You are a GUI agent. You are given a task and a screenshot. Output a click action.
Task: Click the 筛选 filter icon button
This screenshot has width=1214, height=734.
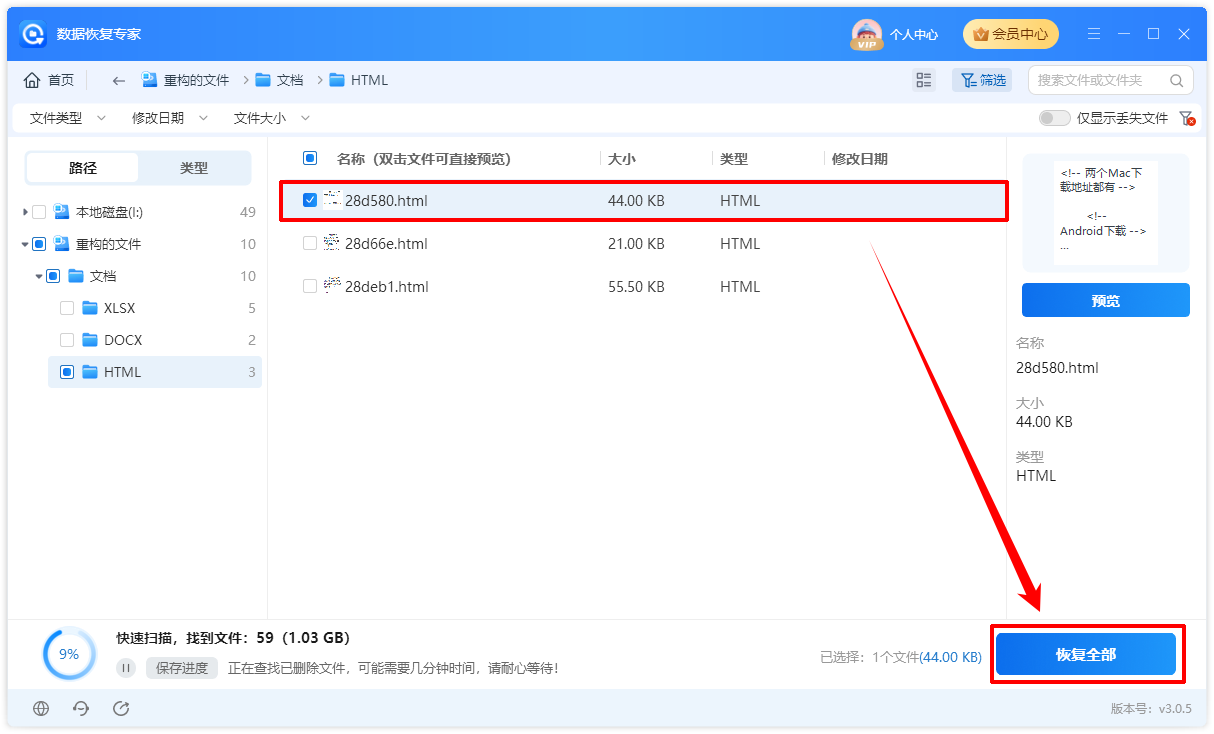982,80
